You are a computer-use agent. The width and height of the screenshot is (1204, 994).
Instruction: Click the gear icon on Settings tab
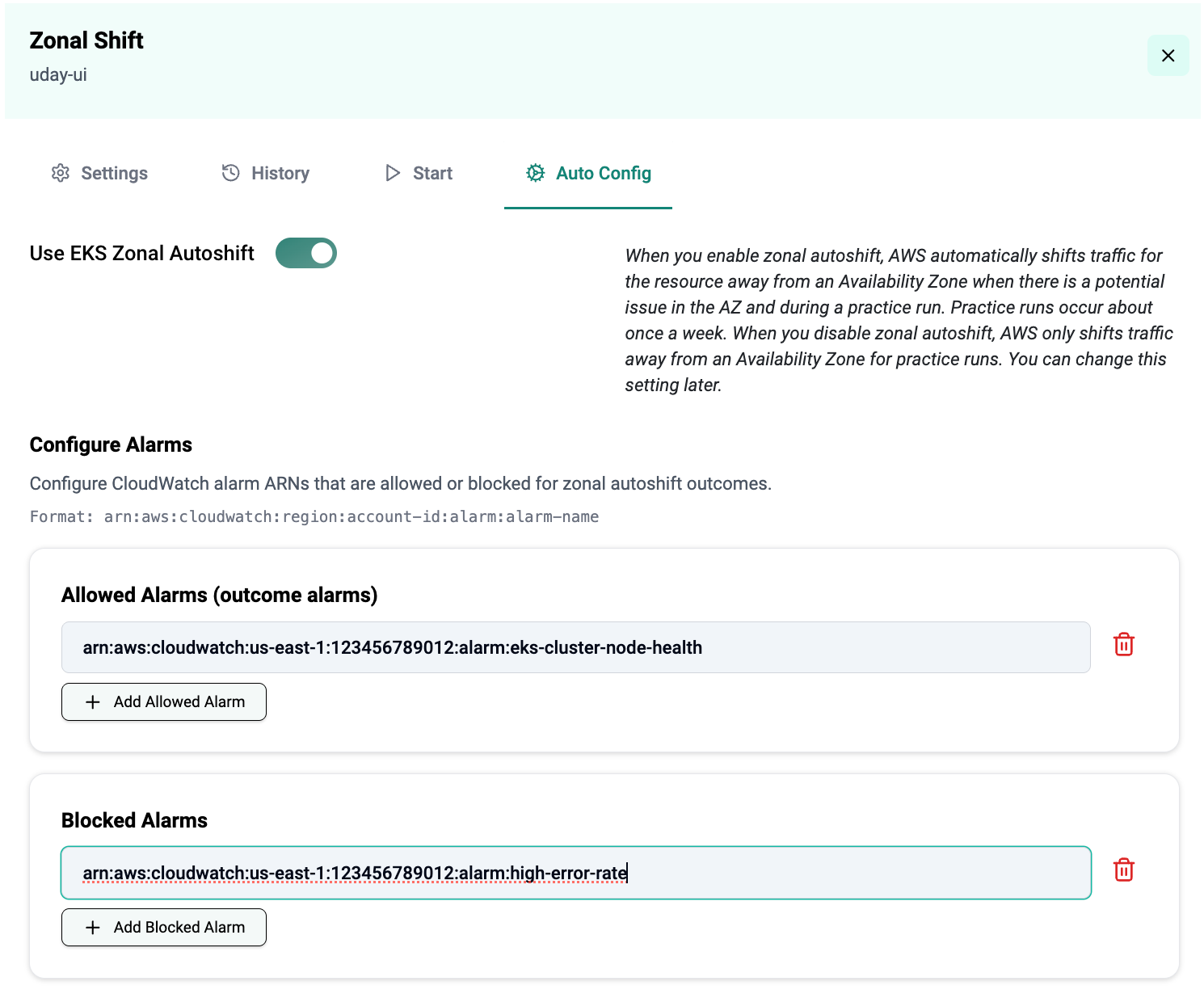[x=61, y=173]
